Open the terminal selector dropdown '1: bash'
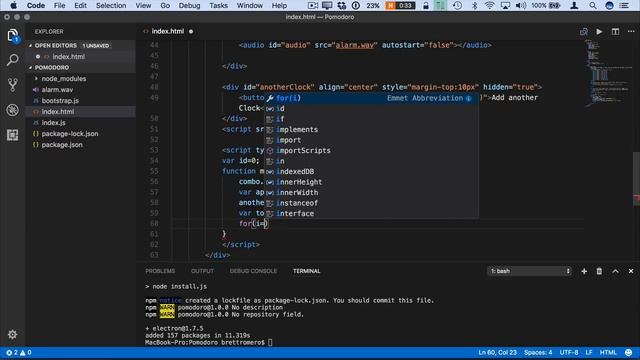Screen dimensions: 640x360 (x=529, y=271)
